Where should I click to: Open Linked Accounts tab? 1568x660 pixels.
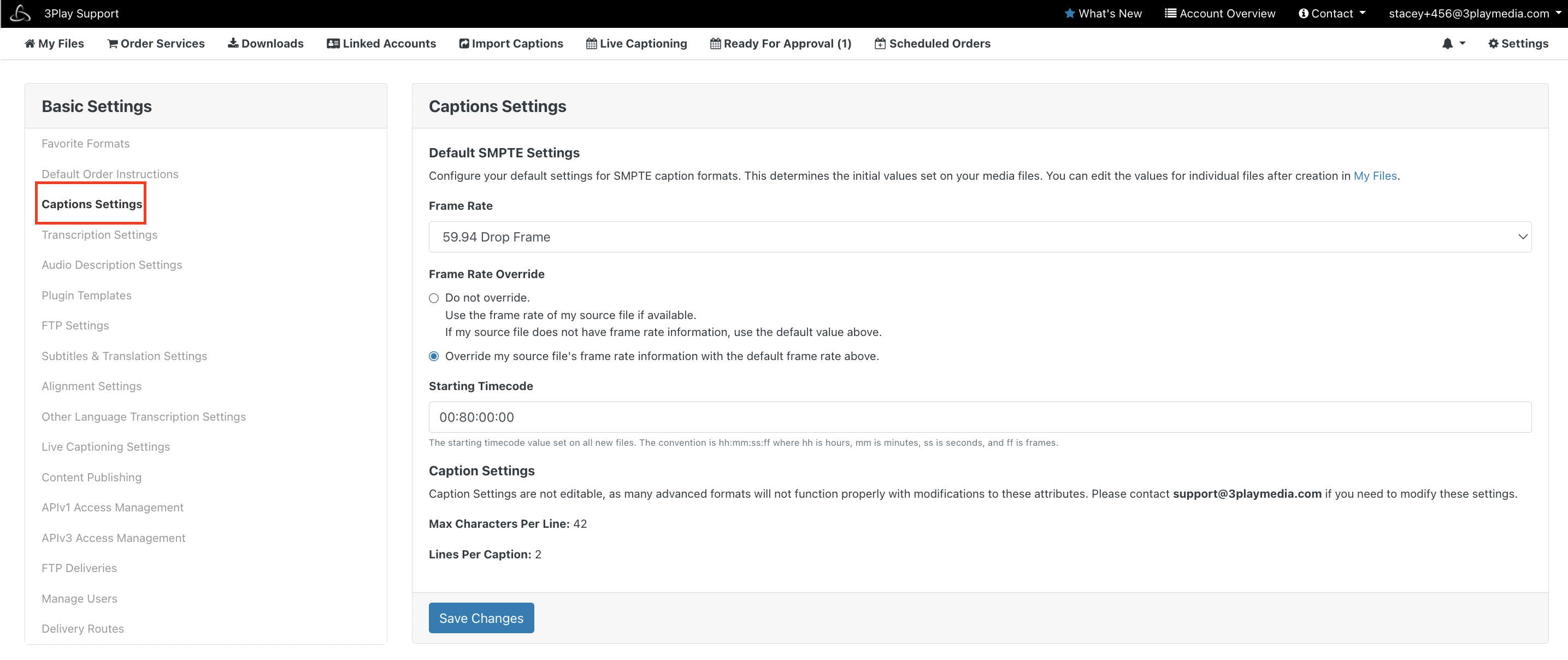pyautogui.click(x=381, y=43)
